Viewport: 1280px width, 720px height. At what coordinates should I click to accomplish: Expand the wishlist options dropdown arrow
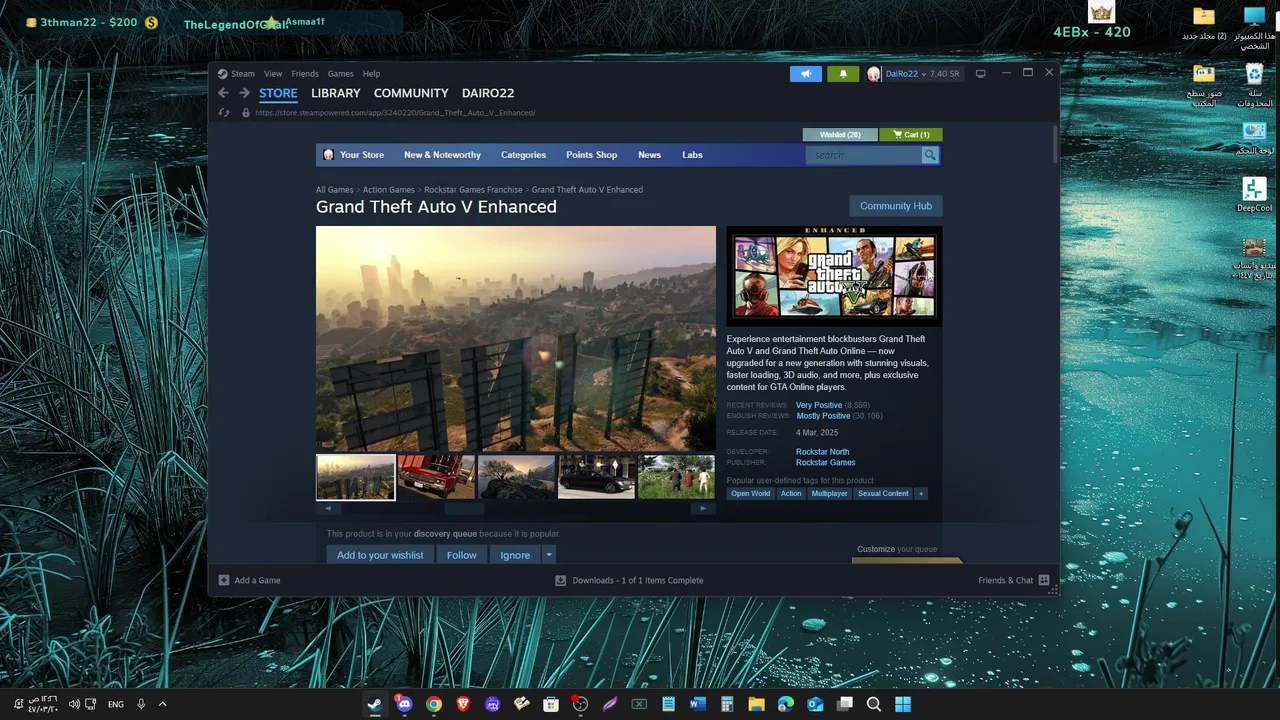pyautogui.click(x=548, y=555)
